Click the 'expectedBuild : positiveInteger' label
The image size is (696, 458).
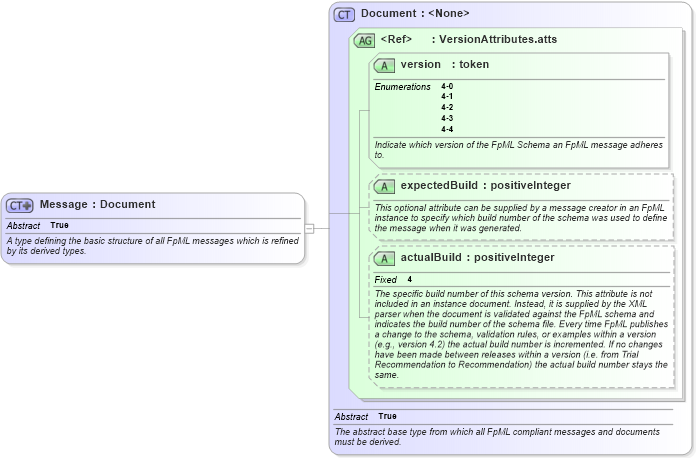coord(486,185)
